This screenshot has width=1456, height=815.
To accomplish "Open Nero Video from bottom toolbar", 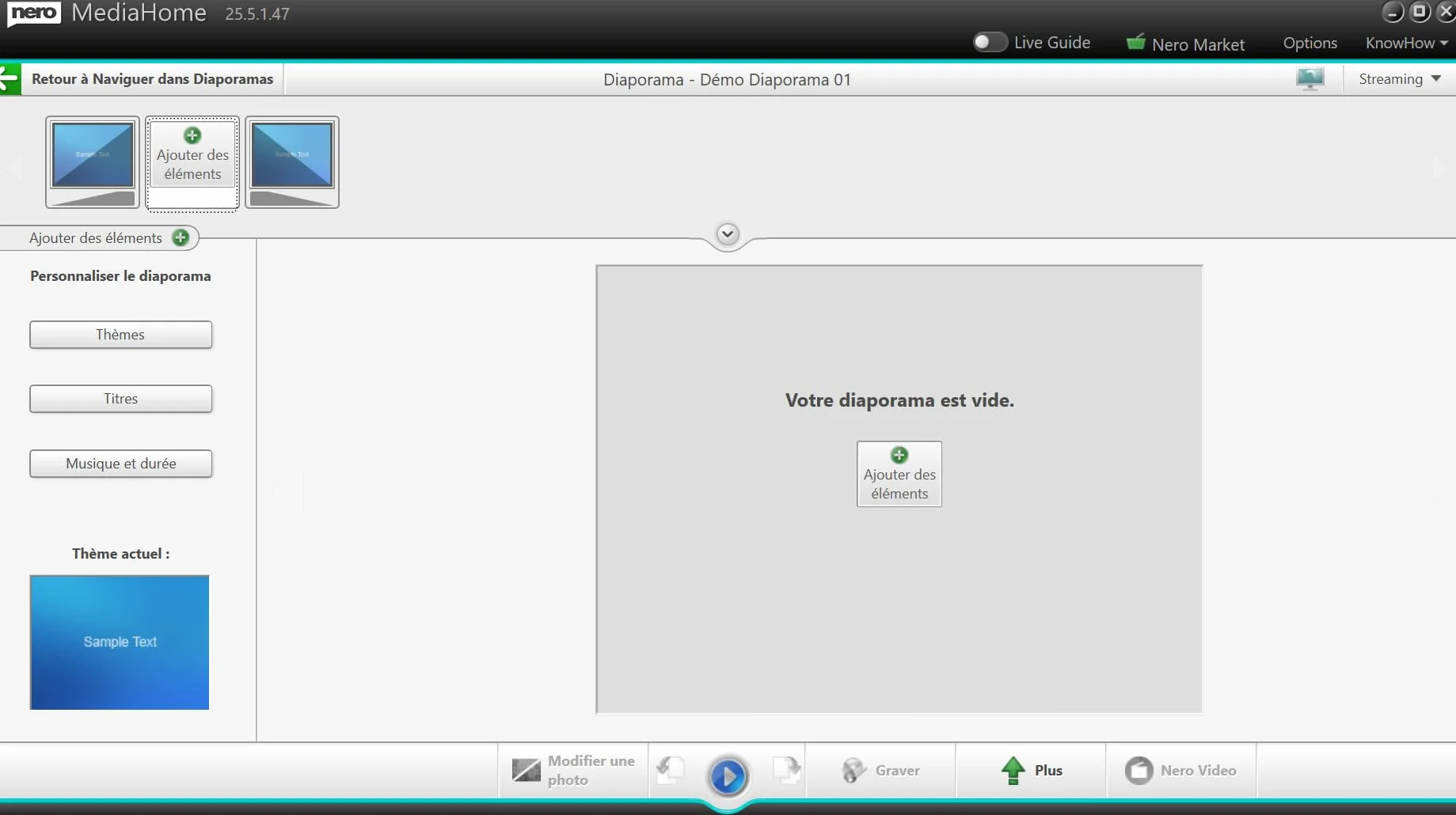I will pos(1181,770).
